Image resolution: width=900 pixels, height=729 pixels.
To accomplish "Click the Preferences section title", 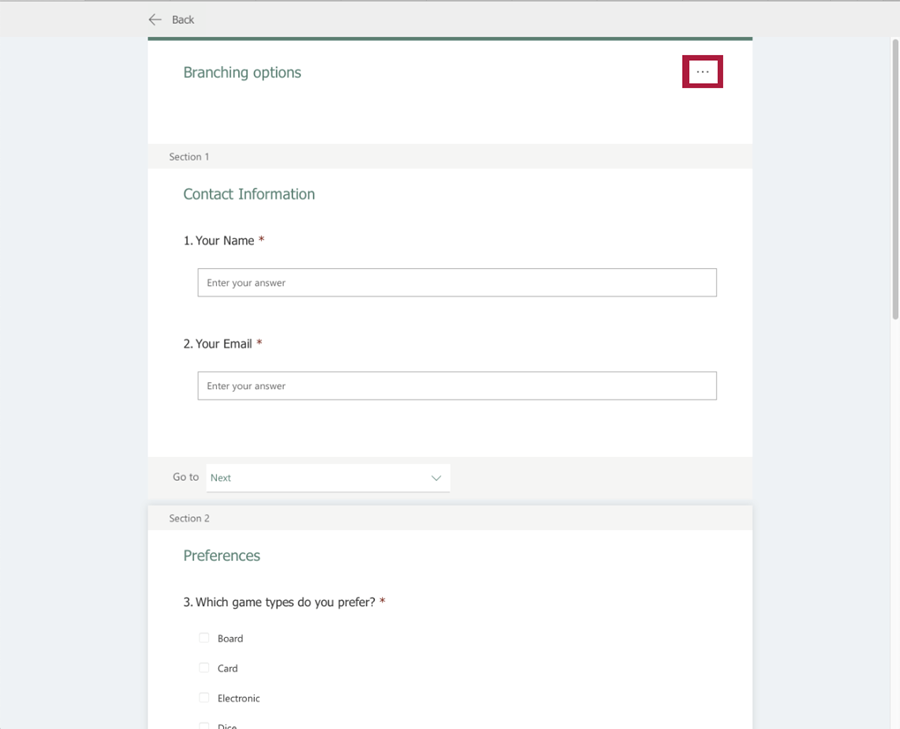I will point(221,555).
